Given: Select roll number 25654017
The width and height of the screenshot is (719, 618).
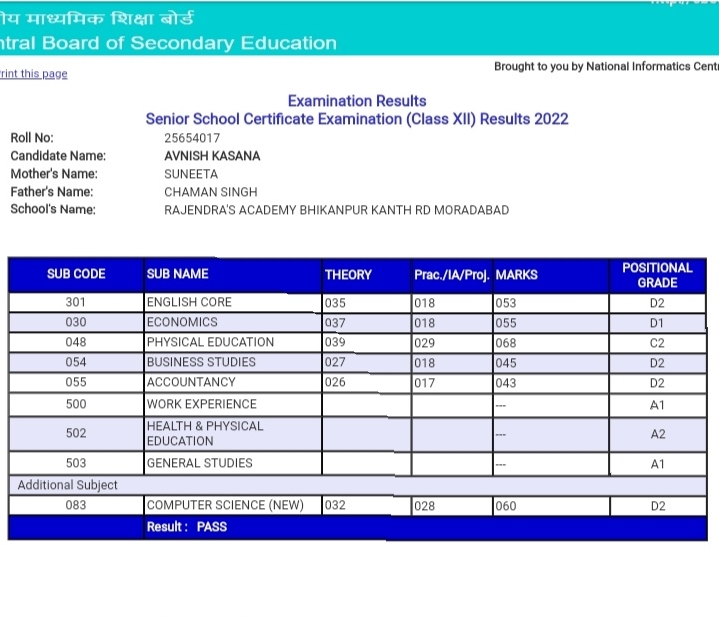Looking at the screenshot, I should 192,138.
